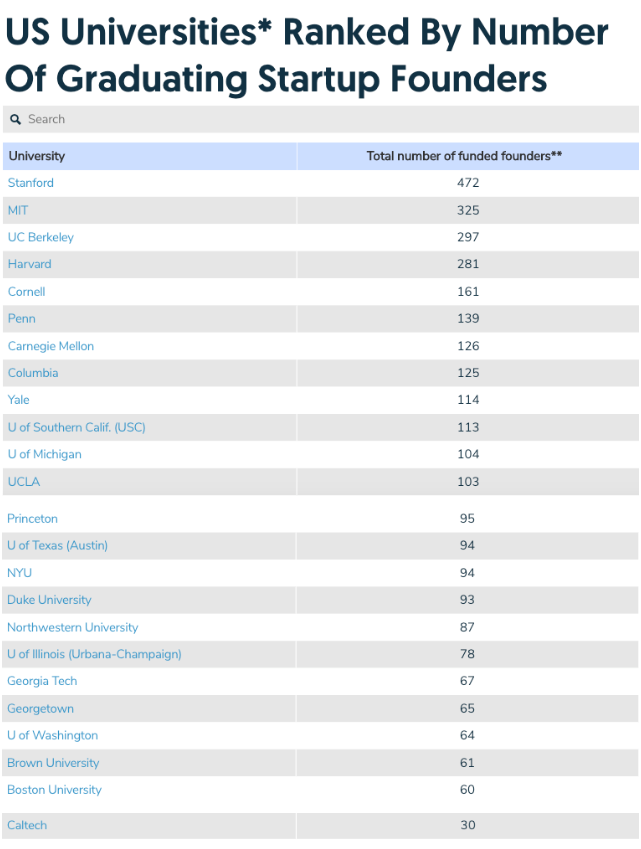Click the UC Berkeley link
The height and width of the screenshot is (849, 641).
(41, 237)
